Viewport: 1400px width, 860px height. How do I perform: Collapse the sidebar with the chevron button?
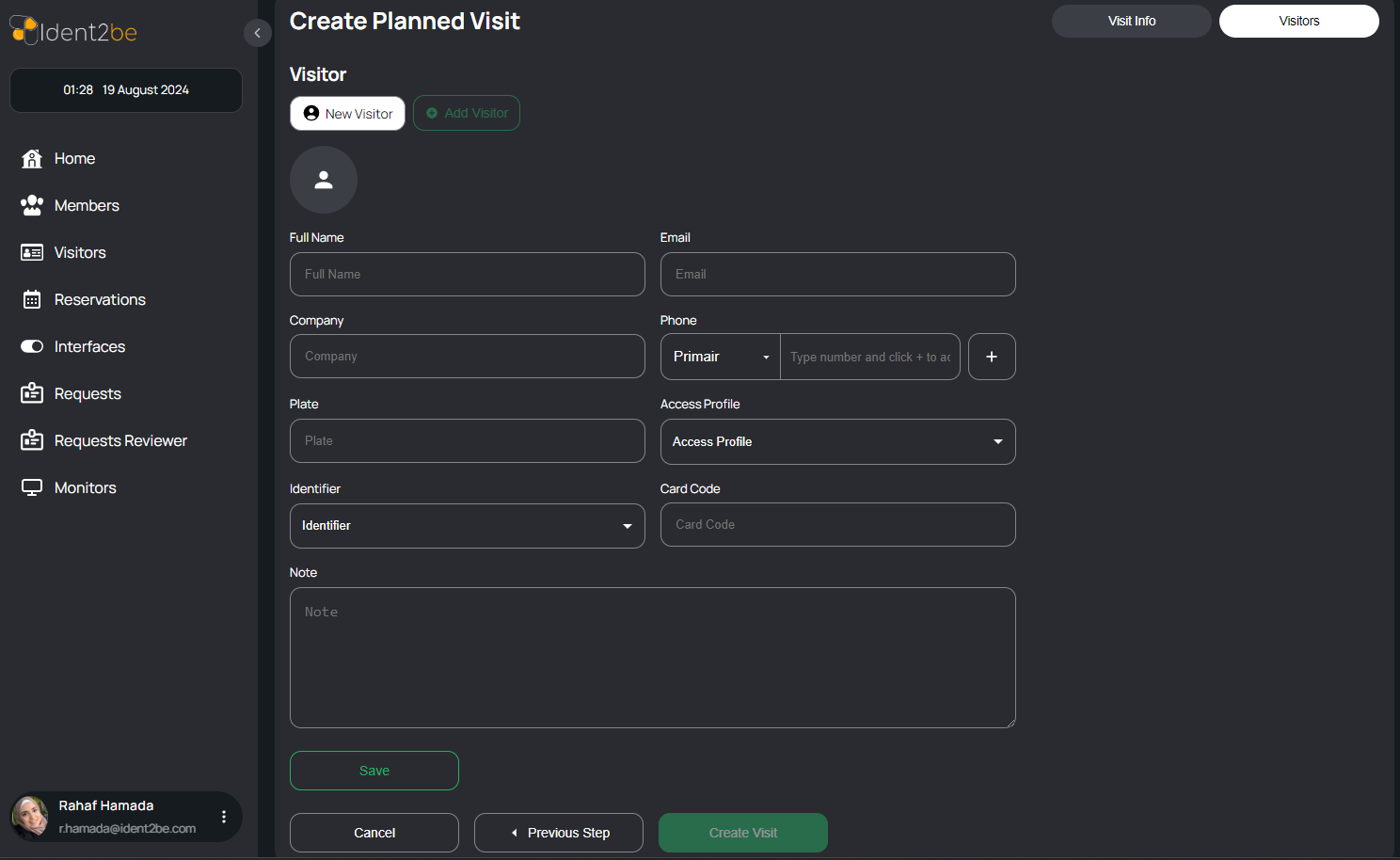pyautogui.click(x=258, y=33)
